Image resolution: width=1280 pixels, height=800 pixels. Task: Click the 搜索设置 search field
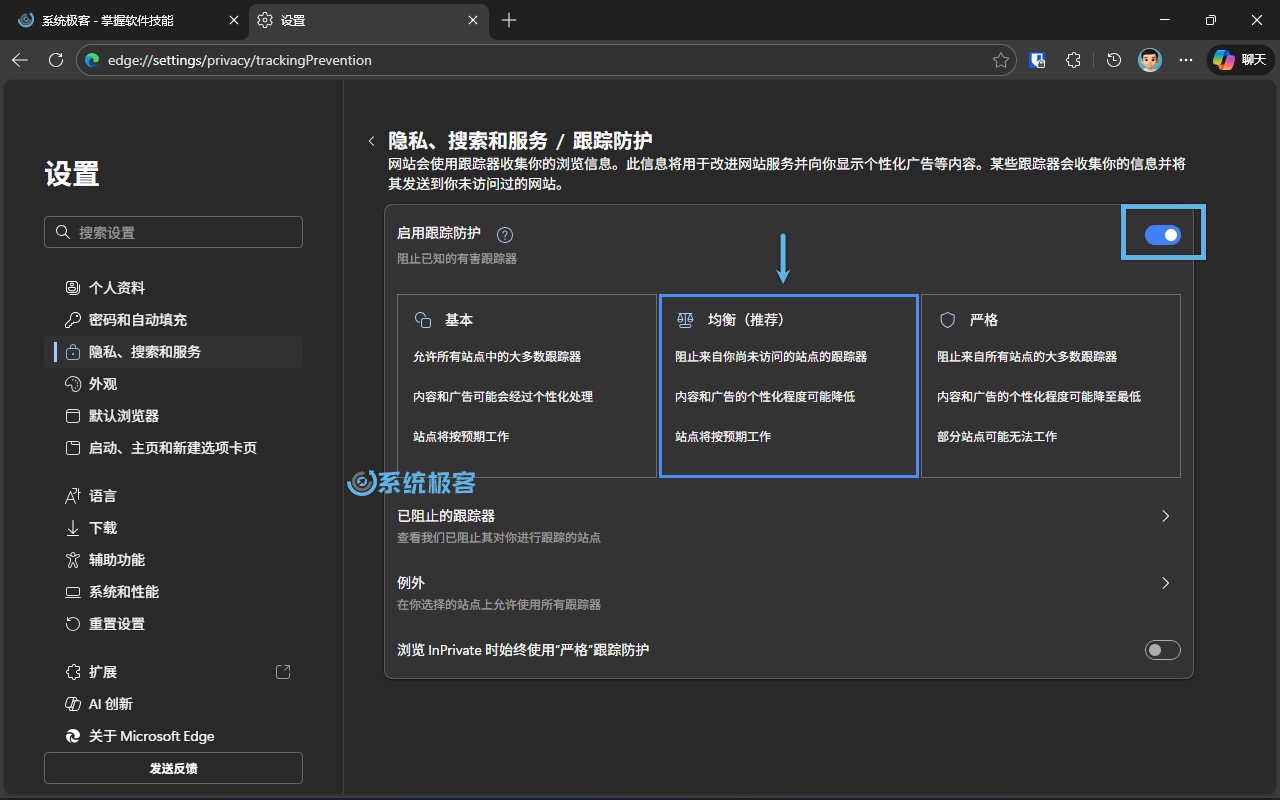click(x=173, y=231)
